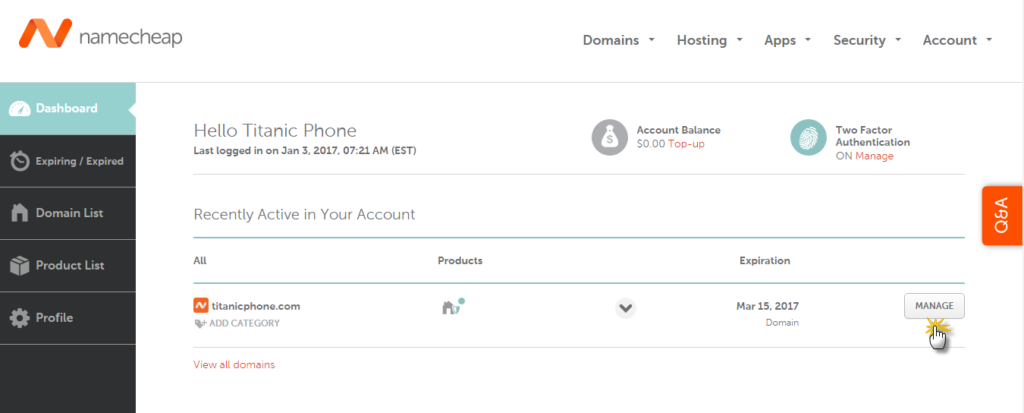The width and height of the screenshot is (1024, 413).
Task: Click the Last logged in text
Action: (x=305, y=150)
